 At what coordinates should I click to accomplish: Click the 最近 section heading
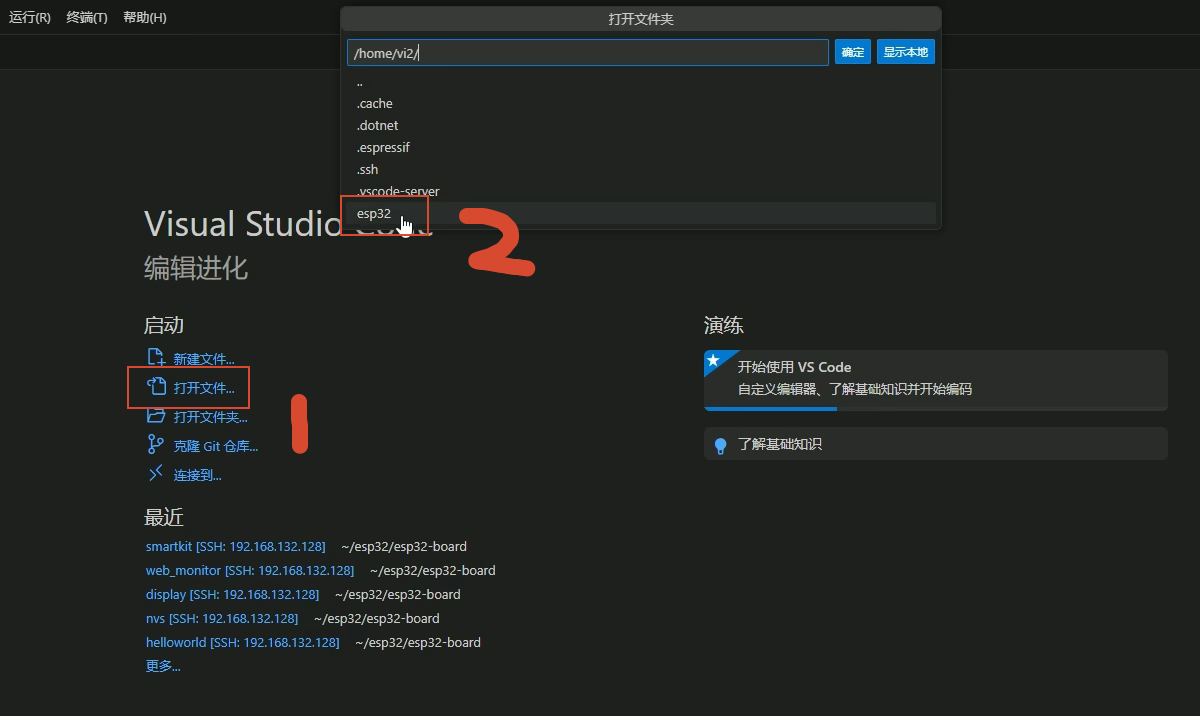point(164,517)
